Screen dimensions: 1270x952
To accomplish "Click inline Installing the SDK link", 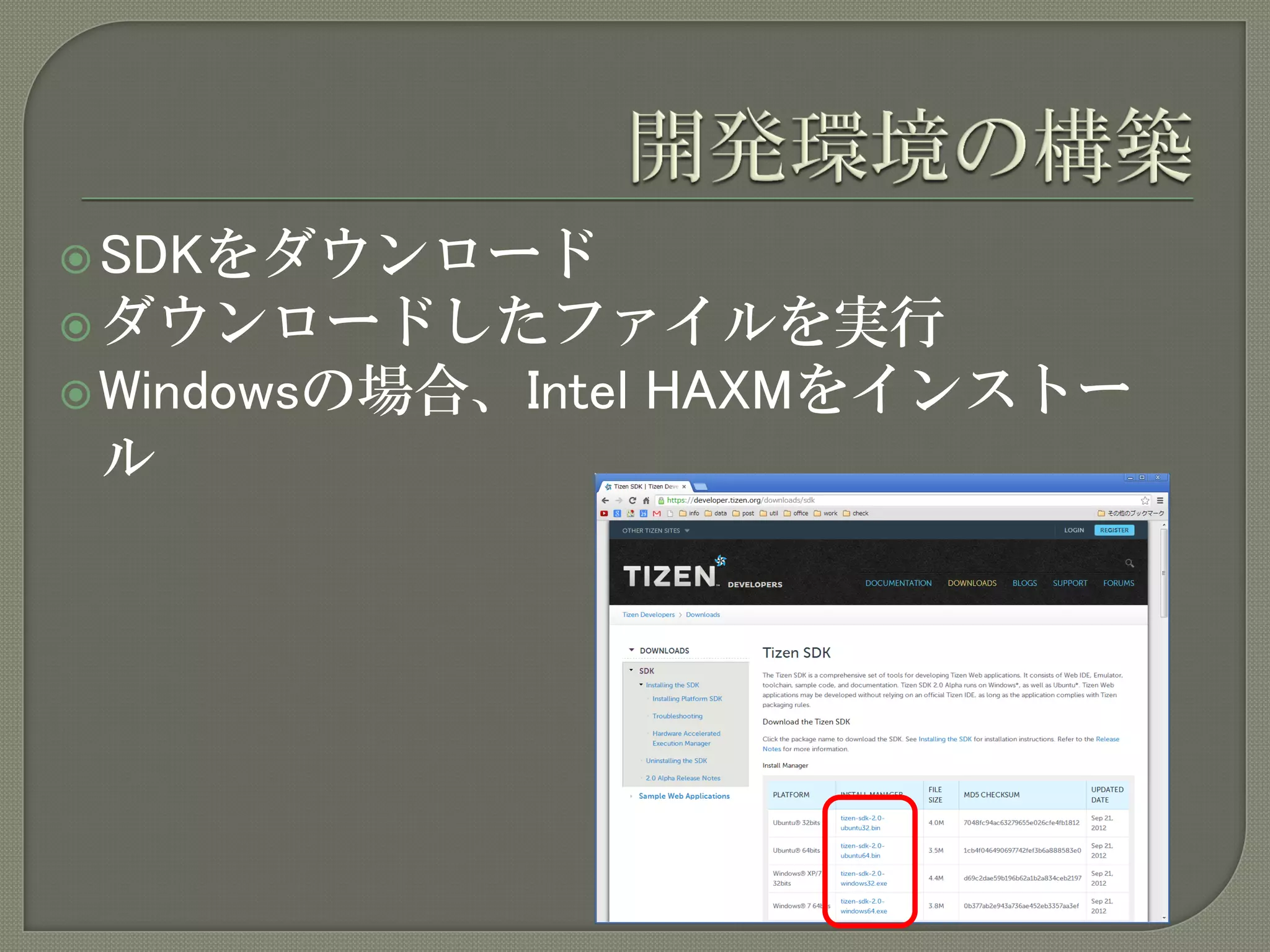I will click(x=944, y=739).
